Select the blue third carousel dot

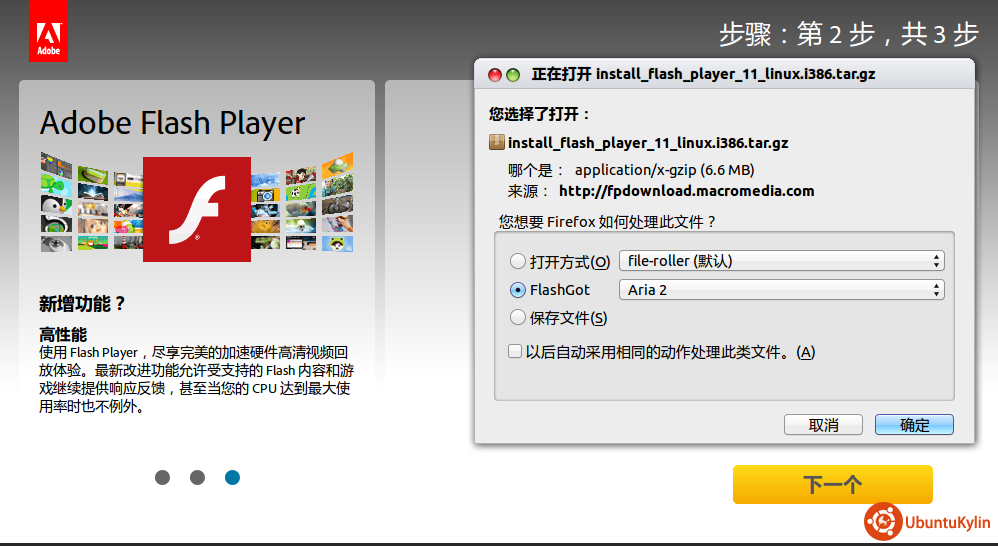coord(232,478)
